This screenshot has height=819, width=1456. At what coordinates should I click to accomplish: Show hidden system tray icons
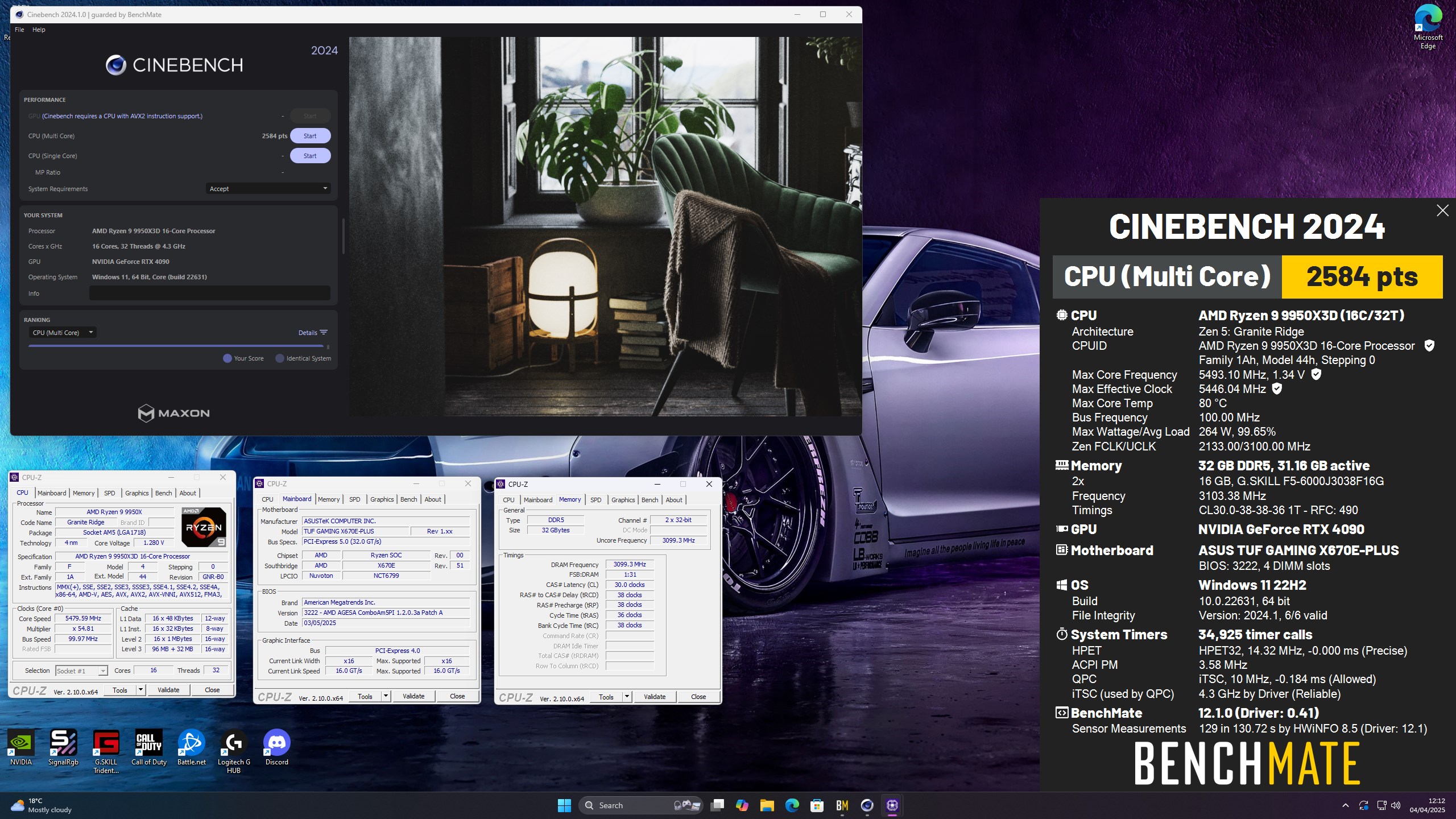pos(1345,805)
